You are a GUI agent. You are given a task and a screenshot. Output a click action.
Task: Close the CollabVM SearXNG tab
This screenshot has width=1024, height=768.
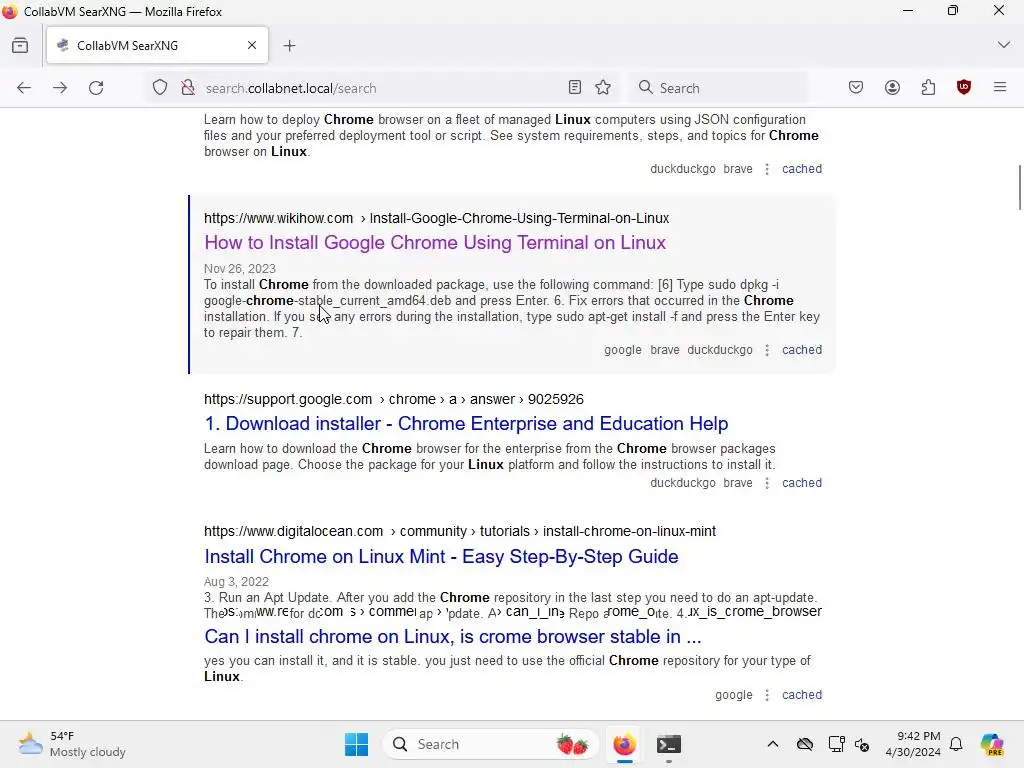click(252, 45)
